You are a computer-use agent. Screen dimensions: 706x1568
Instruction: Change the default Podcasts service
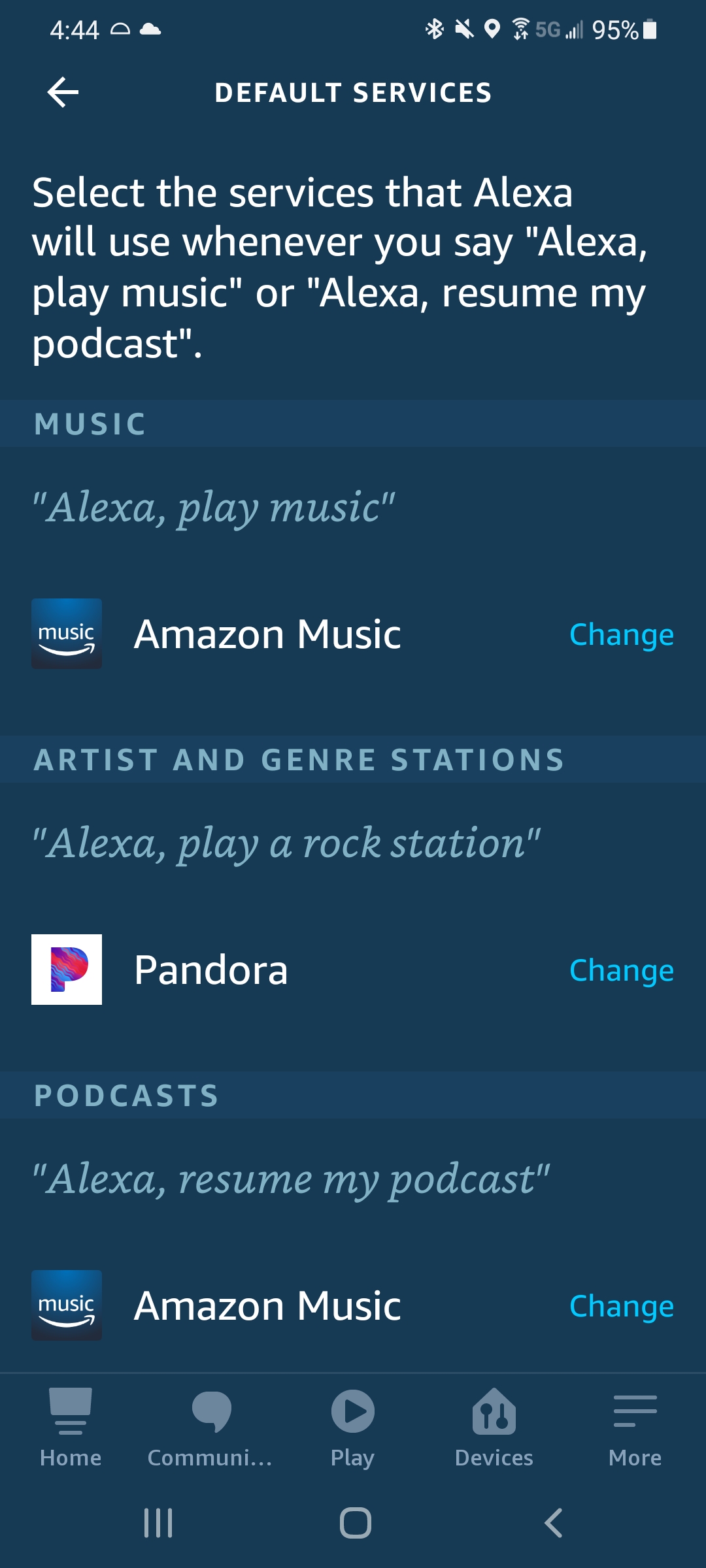click(x=621, y=1307)
